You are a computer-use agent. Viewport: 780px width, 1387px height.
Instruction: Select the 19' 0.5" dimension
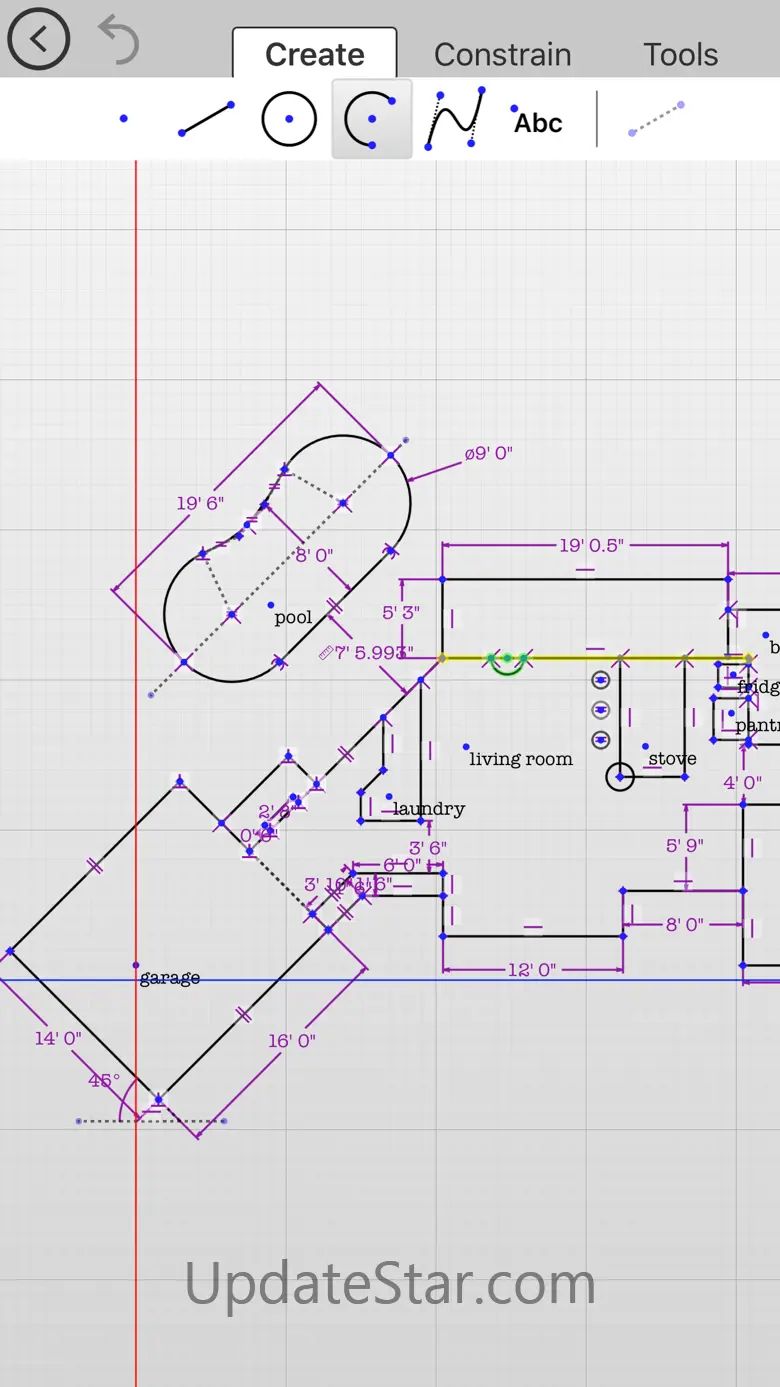point(591,545)
